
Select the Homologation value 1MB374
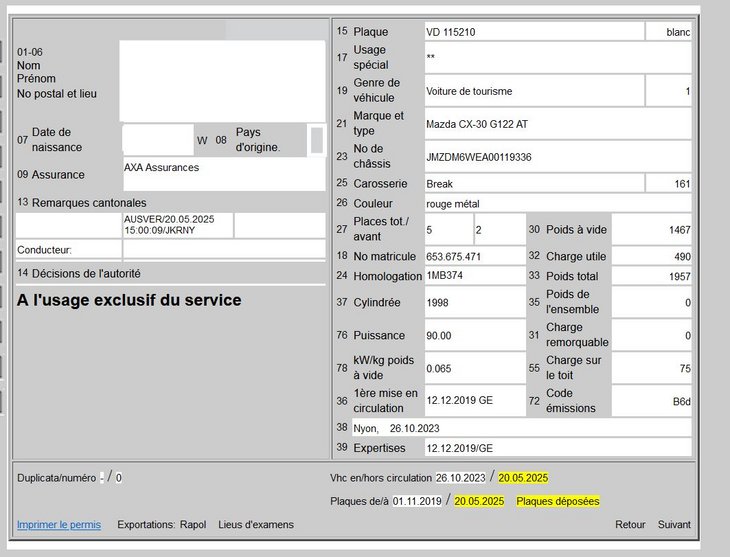tap(472, 276)
